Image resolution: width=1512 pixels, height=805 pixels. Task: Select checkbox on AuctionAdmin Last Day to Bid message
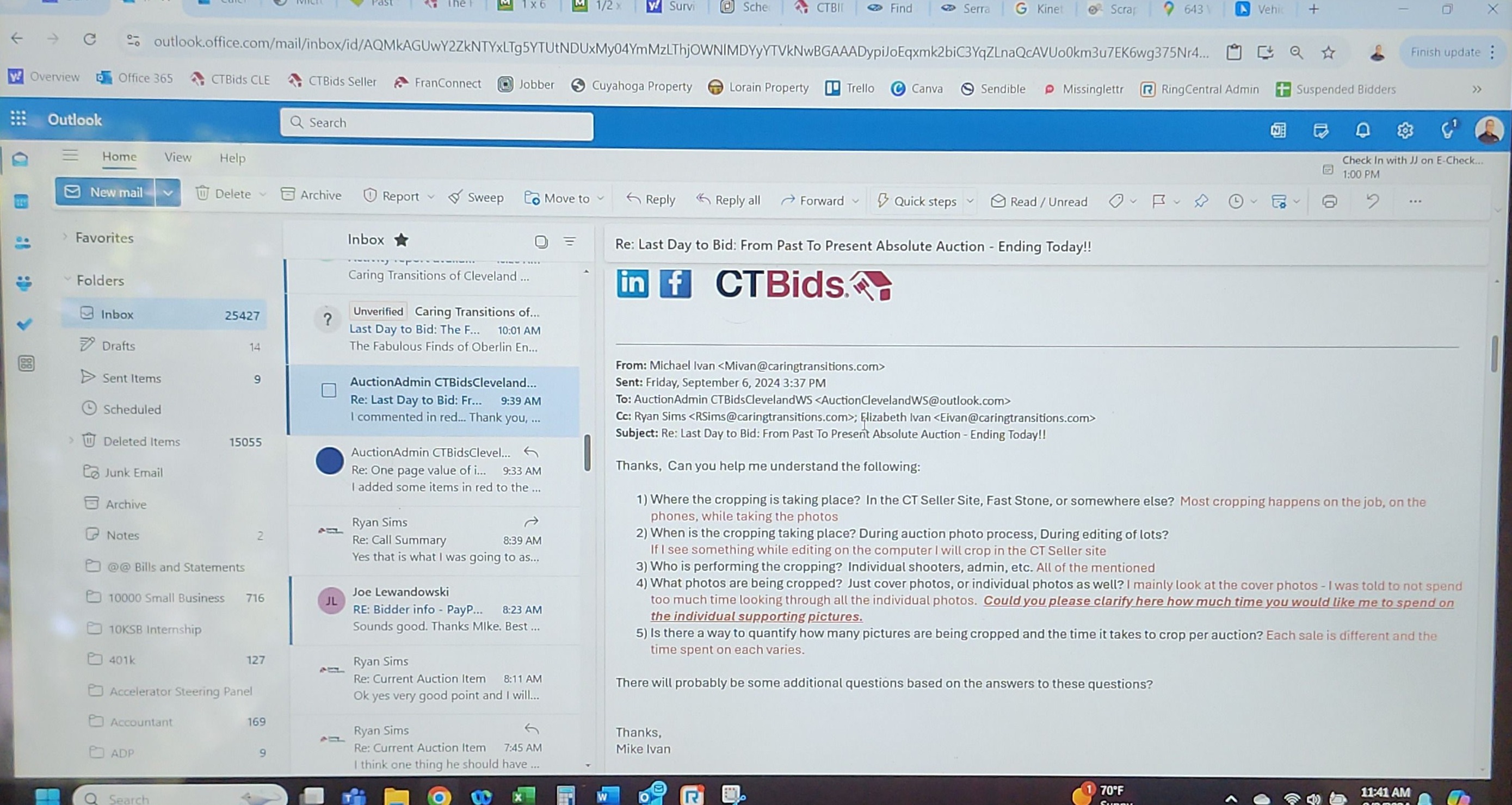coord(329,390)
